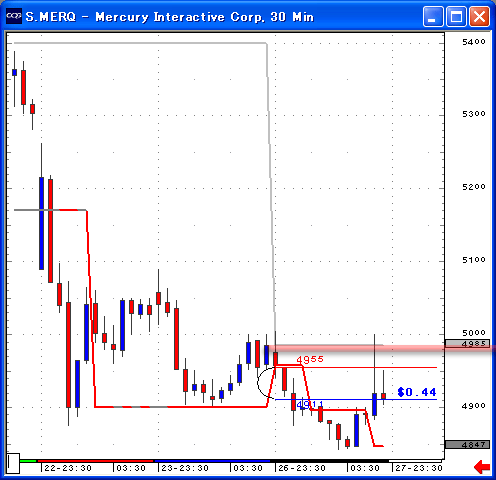Image resolution: width=496 pixels, height=480 pixels.
Task: Click the 23-23:30 time axis label
Action: (x=185, y=468)
